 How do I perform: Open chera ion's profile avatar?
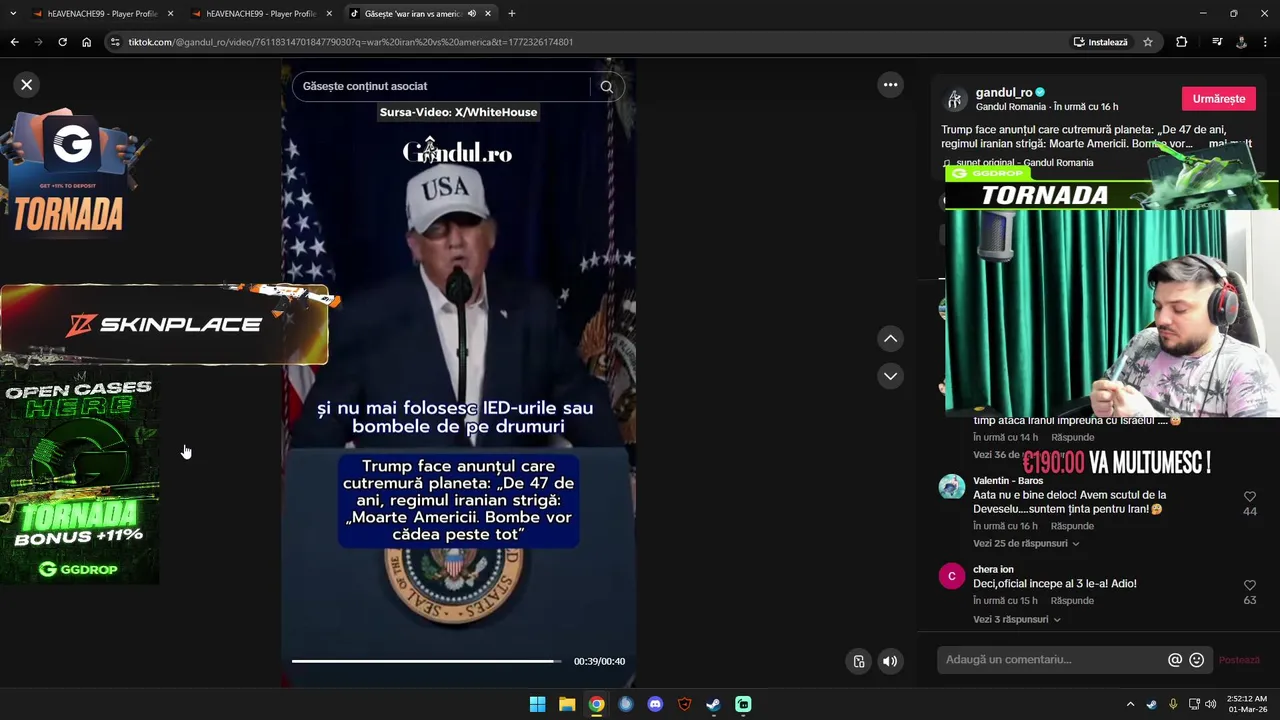[x=951, y=576]
